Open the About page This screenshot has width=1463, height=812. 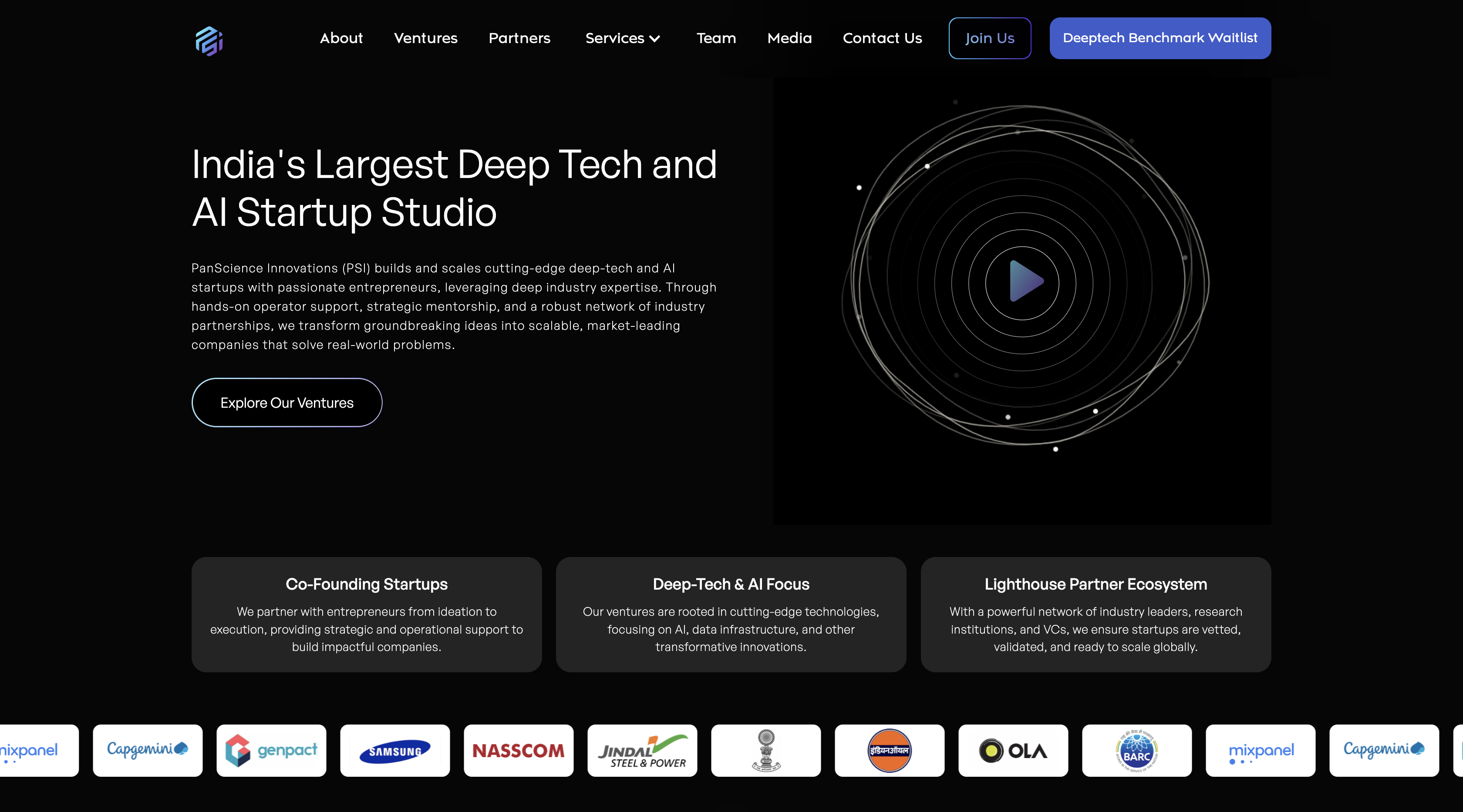click(x=341, y=38)
